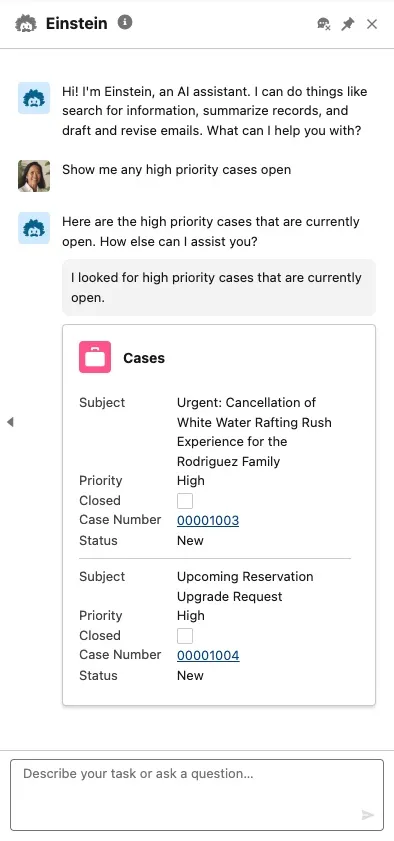Click the Einstein logo in the header
This screenshot has height=841, width=394.
tap(26, 24)
